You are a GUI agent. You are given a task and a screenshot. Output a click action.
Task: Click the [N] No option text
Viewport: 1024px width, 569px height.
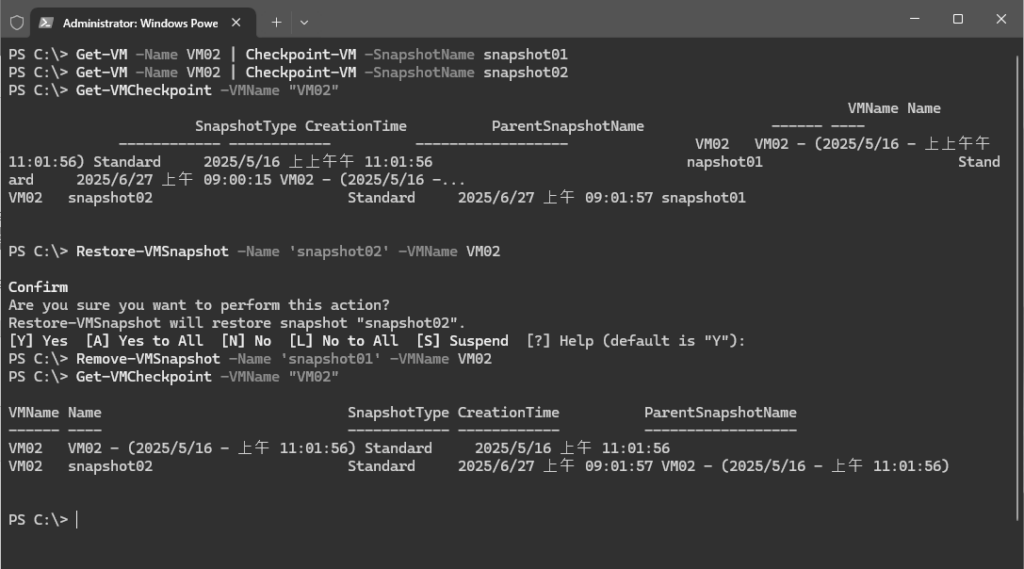pyautogui.click(x=246, y=341)
